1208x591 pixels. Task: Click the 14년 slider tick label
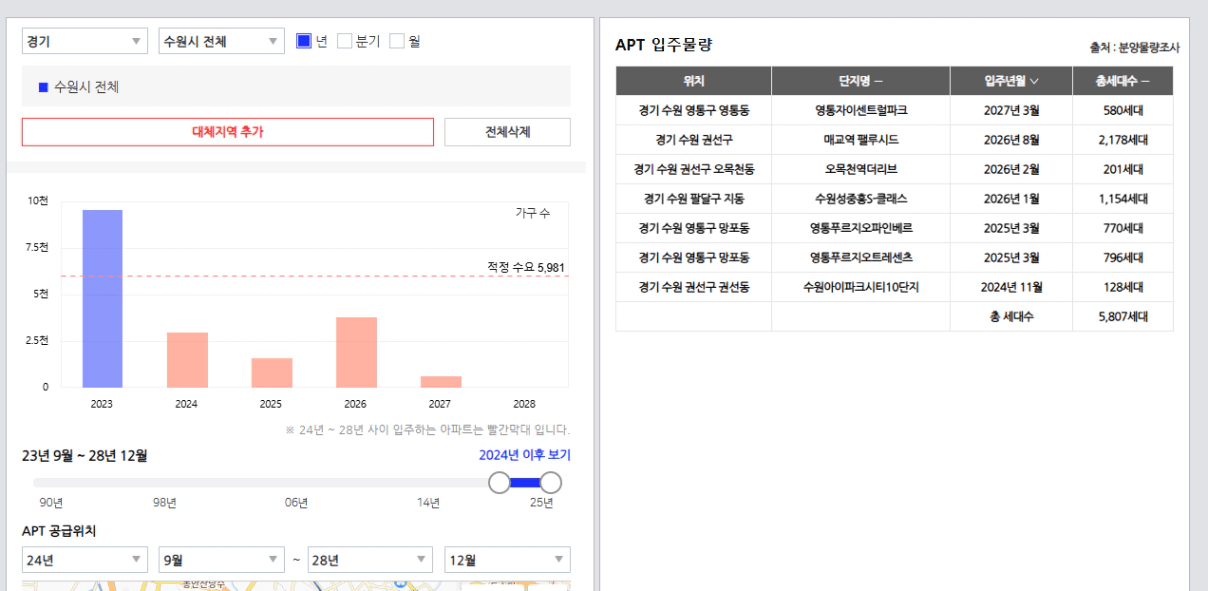[428, 503]
